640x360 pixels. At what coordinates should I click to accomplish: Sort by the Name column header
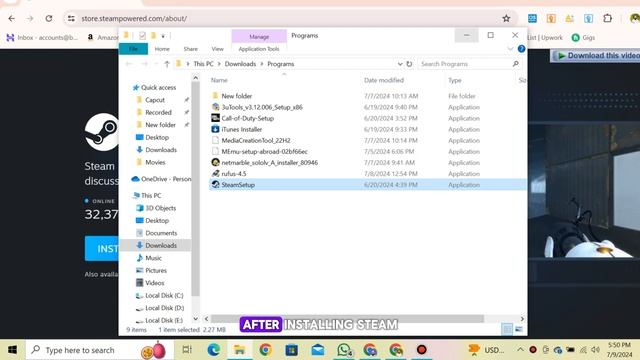point(219,80)
